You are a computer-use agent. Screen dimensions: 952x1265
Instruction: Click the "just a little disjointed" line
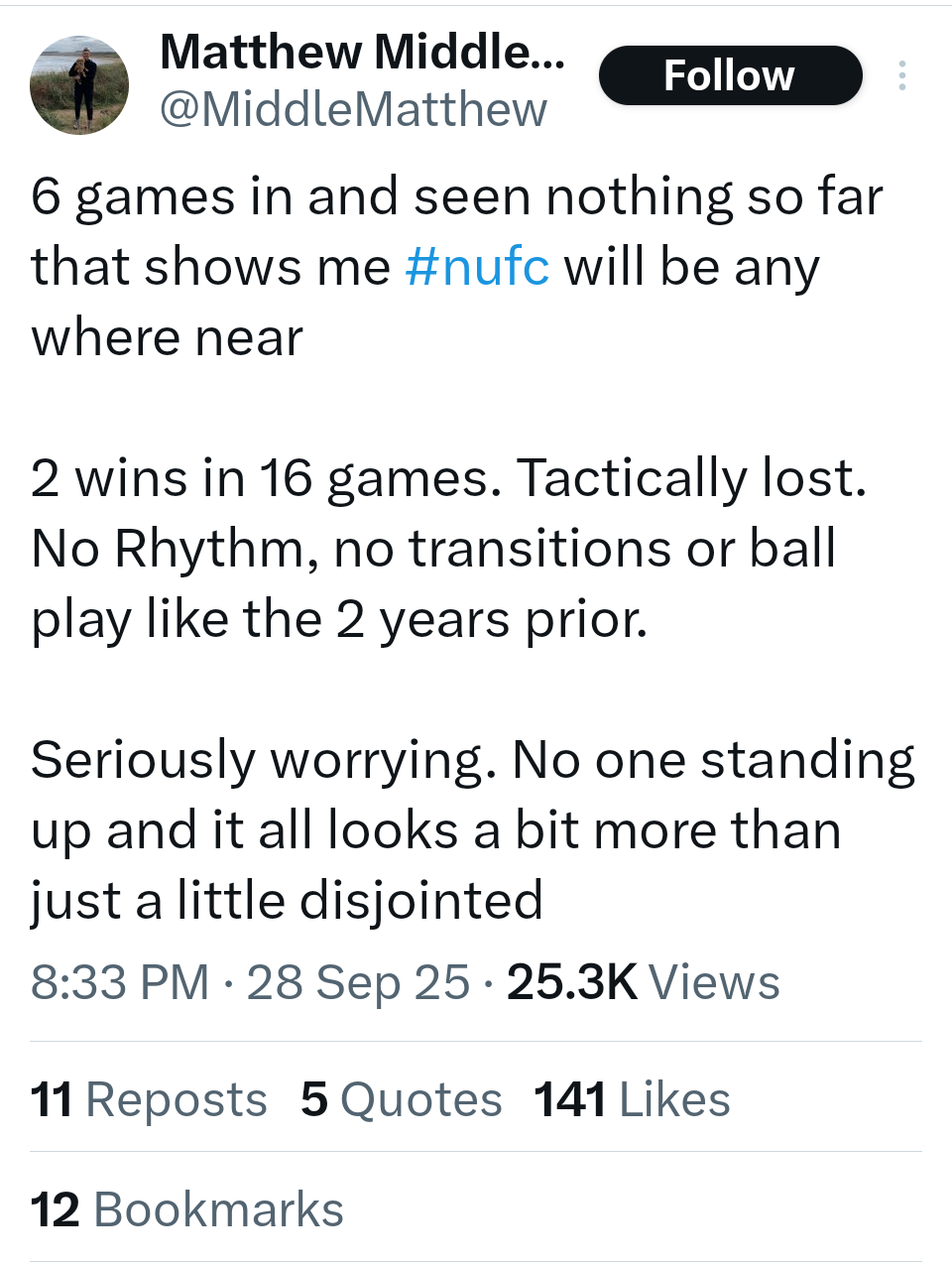pyautogui.click(x=287, y=901)
